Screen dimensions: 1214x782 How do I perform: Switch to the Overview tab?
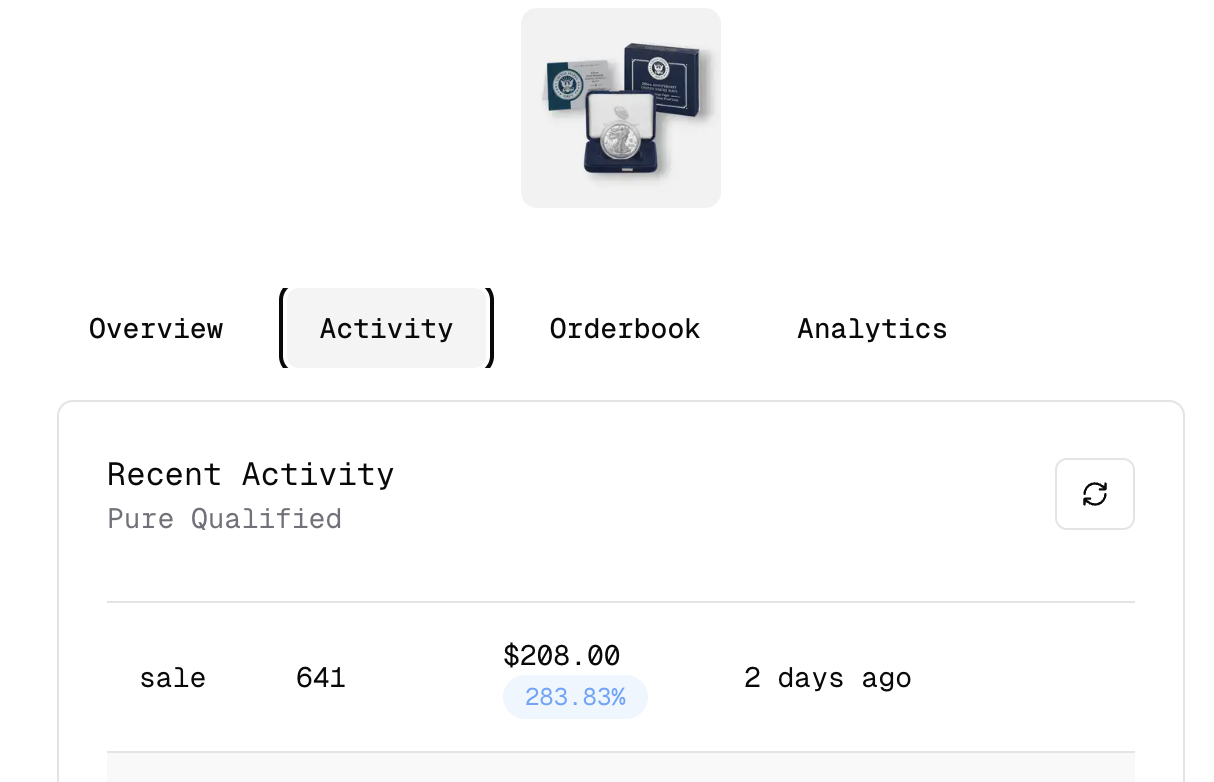click(156, 328)
